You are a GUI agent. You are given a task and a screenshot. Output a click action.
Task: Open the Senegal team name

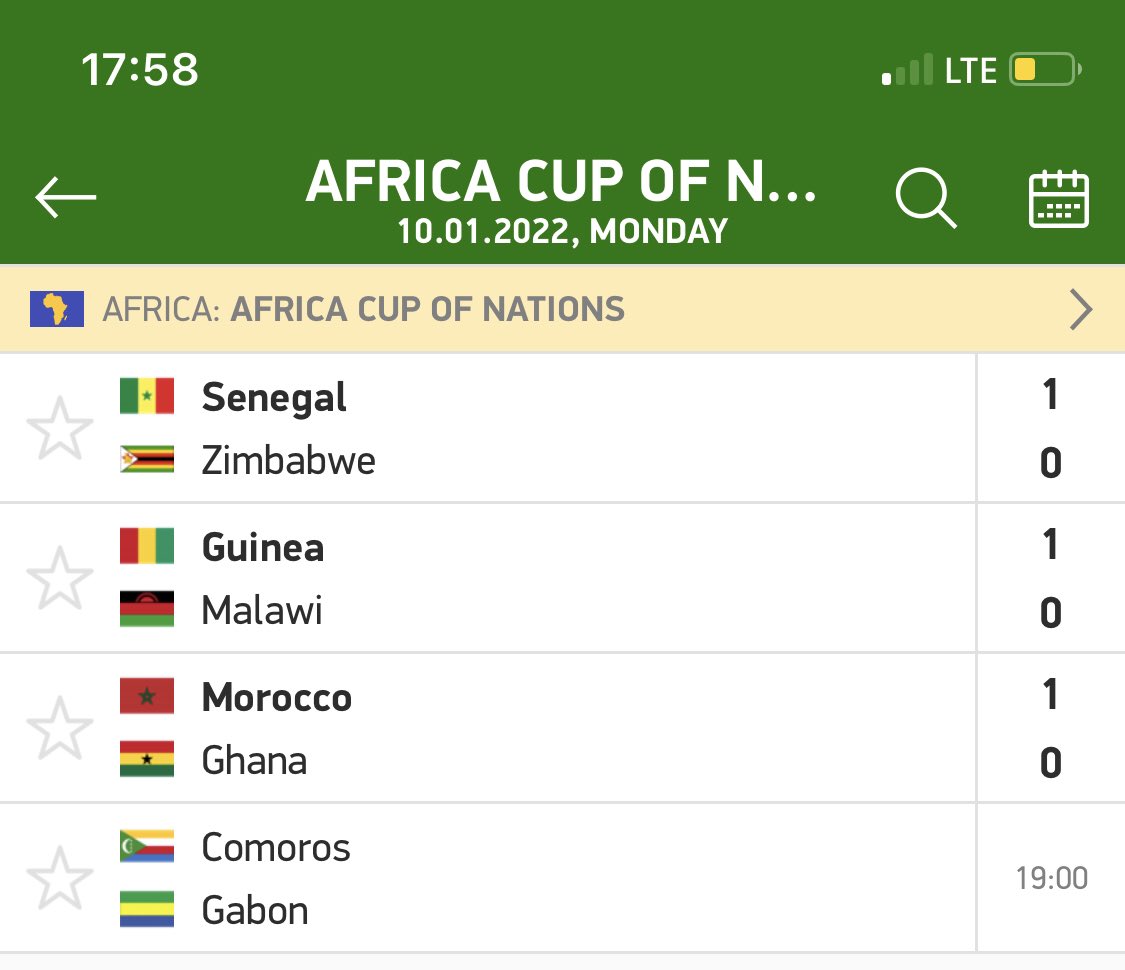[274, 397]
